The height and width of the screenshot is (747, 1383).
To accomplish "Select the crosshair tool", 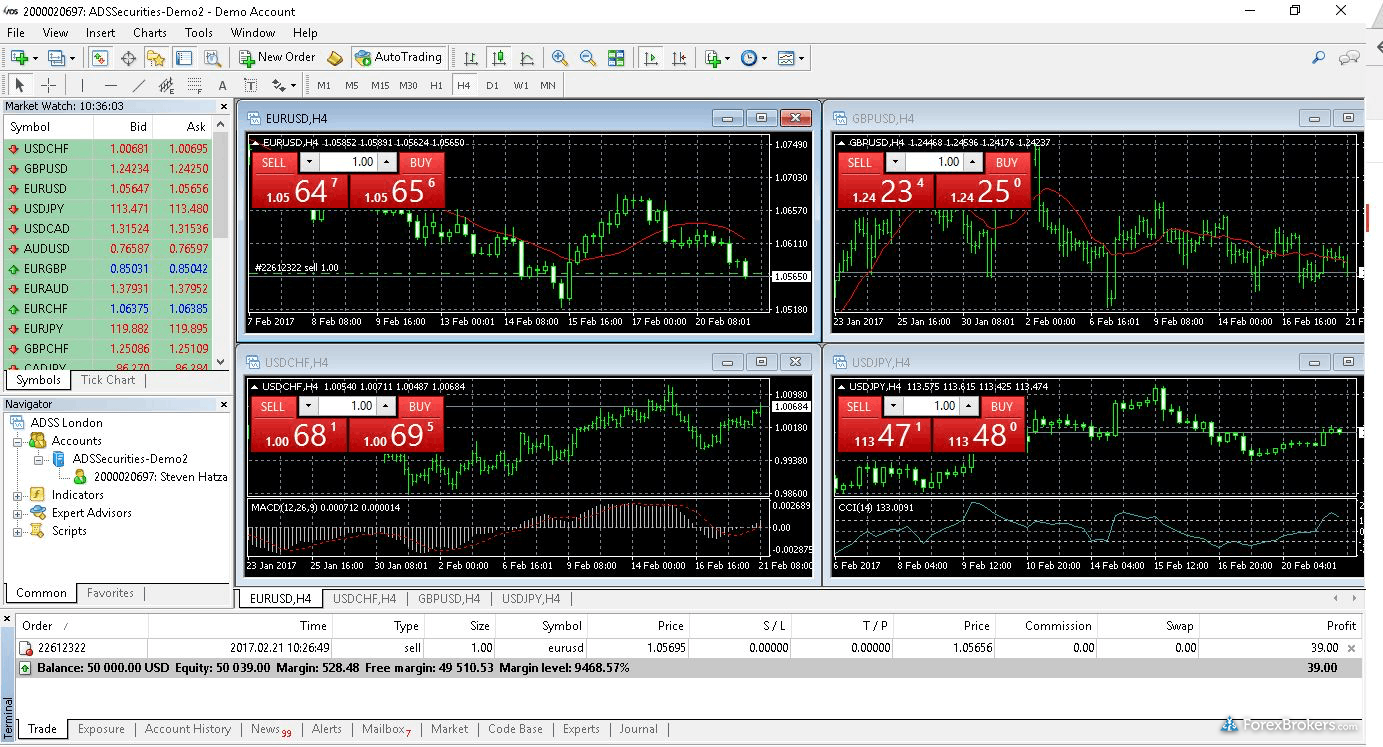I will pos(48,85).
